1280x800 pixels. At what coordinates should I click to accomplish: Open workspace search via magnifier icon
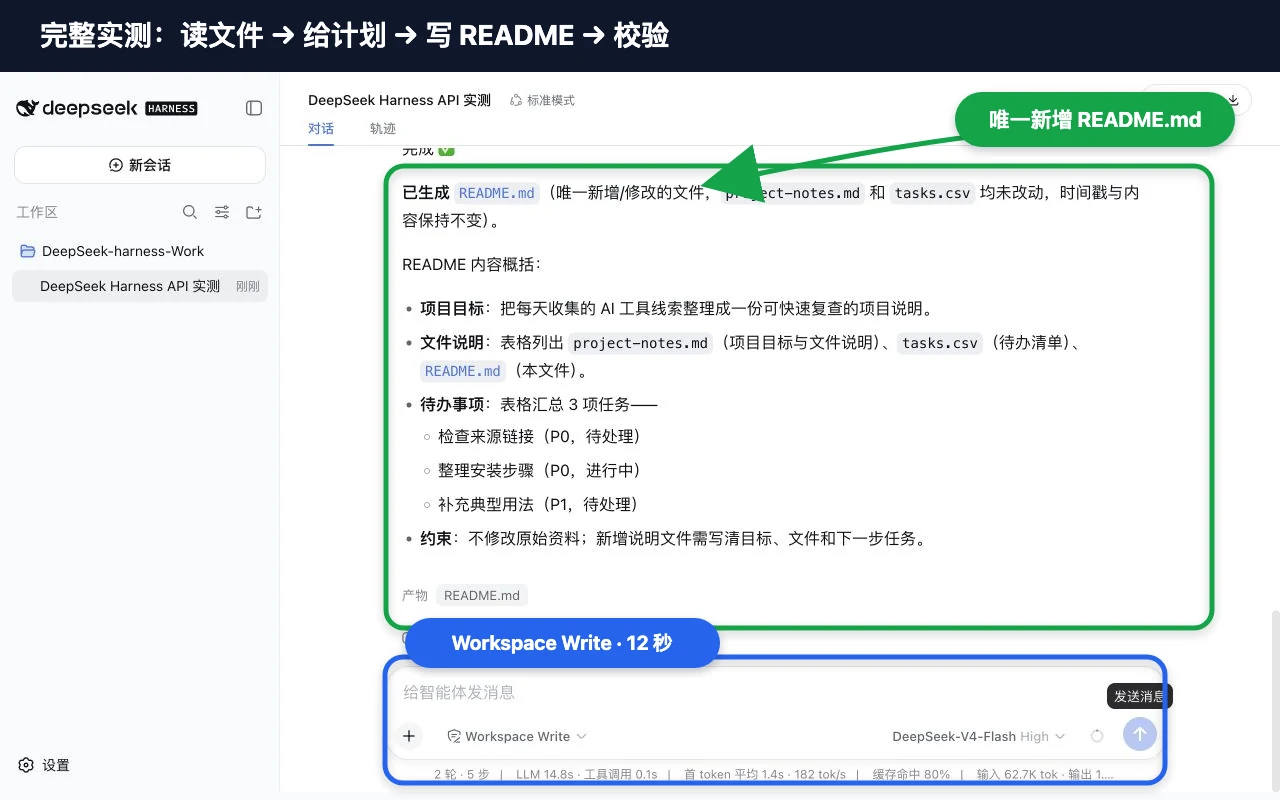pos(190,212)
